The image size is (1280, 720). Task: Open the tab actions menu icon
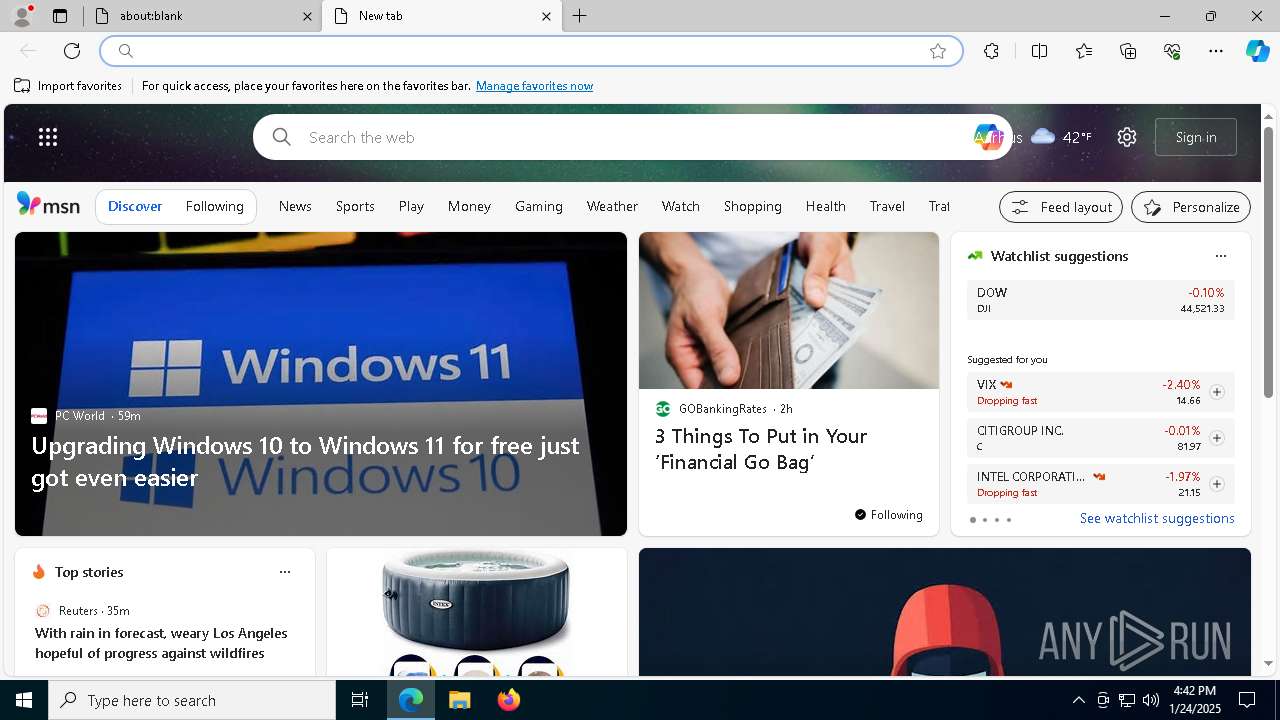point(60,16)
